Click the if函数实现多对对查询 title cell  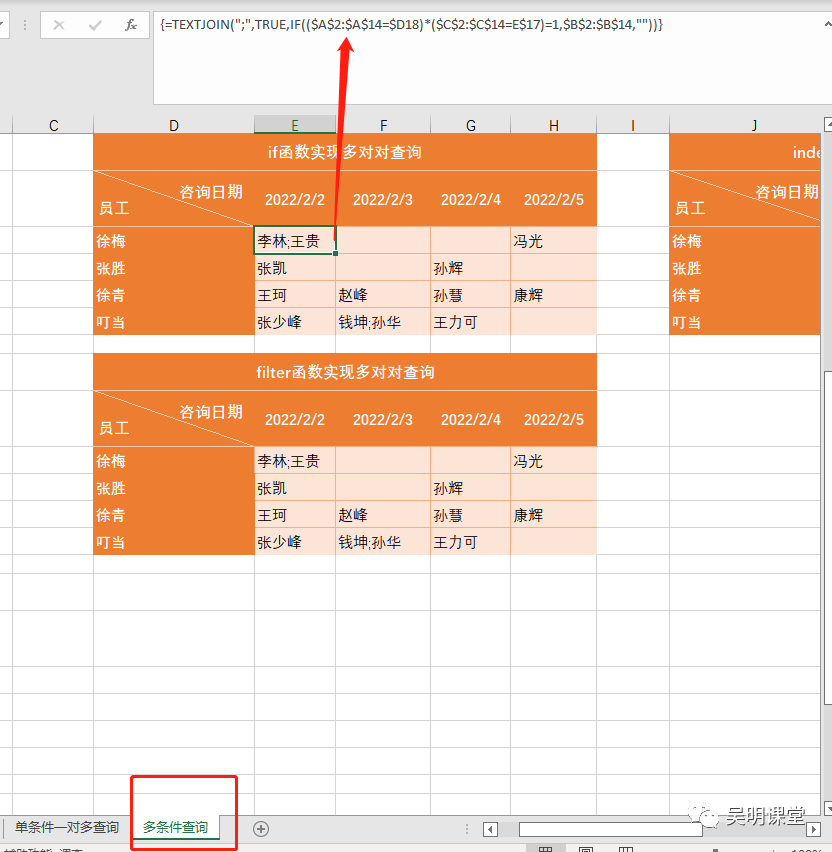coord(345,152)
